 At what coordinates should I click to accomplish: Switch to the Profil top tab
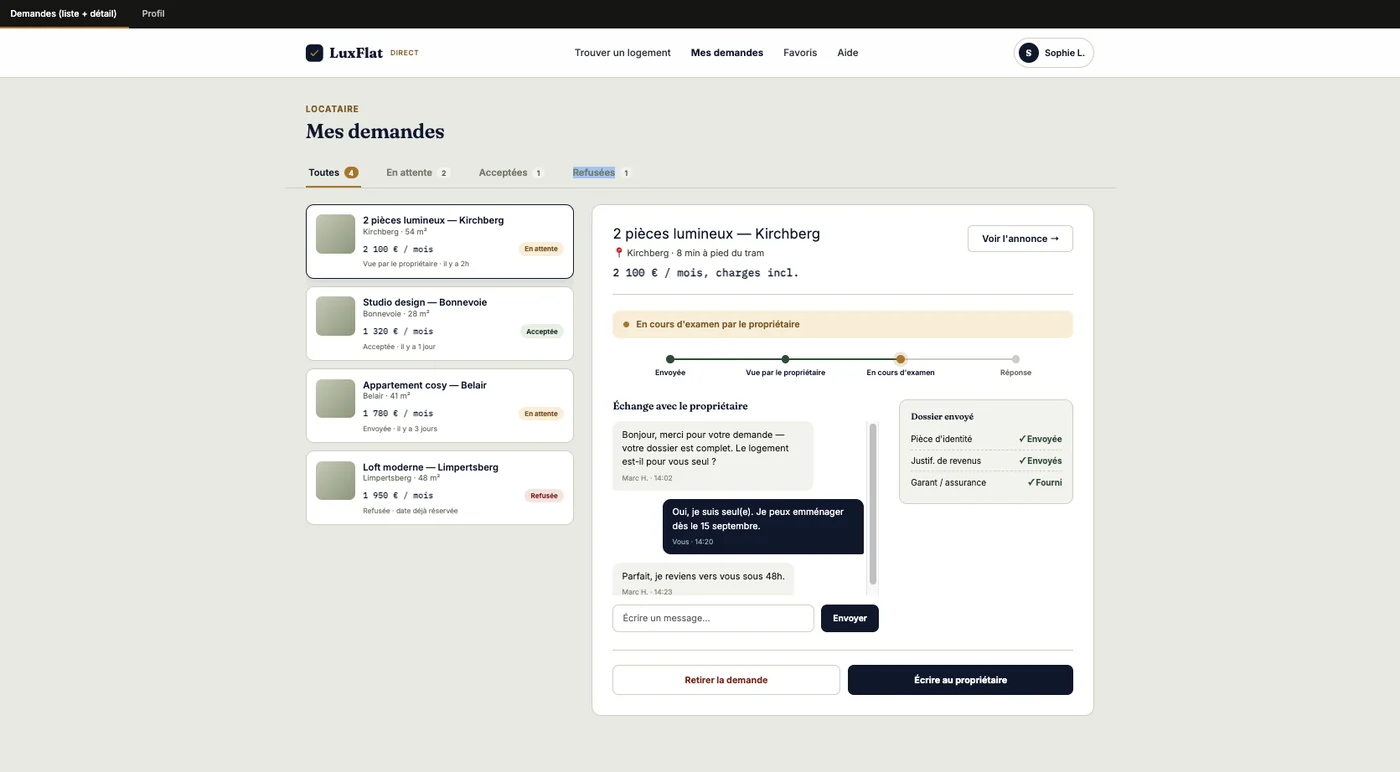pyautogui.click(x=153, y=14)
